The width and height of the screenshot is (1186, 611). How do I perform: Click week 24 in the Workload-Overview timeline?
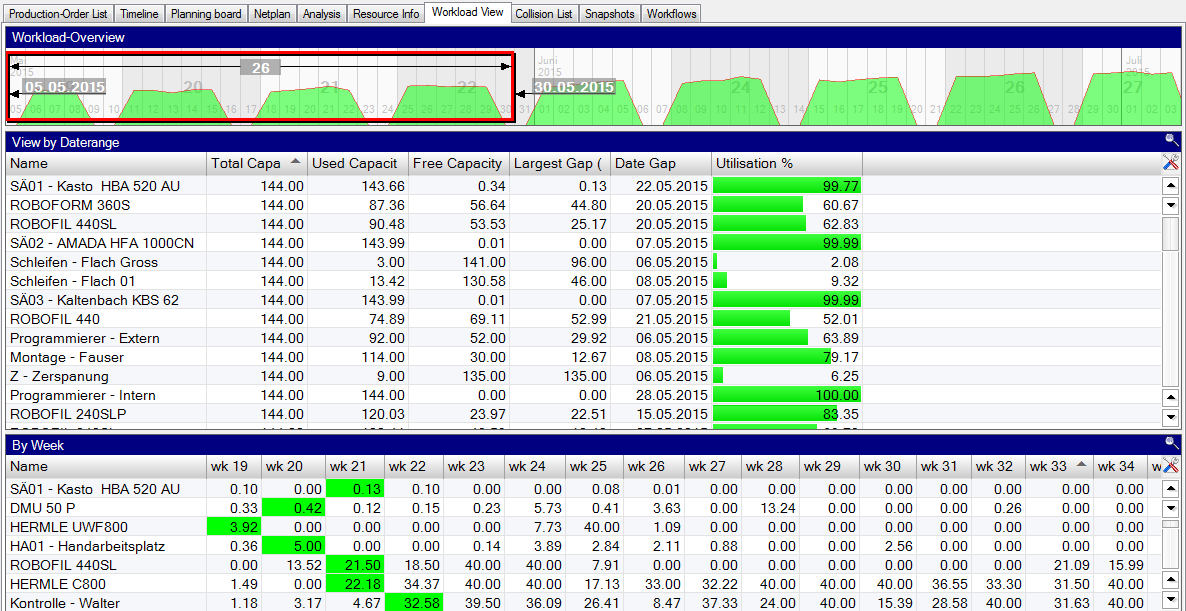click(x=741, y=88)
